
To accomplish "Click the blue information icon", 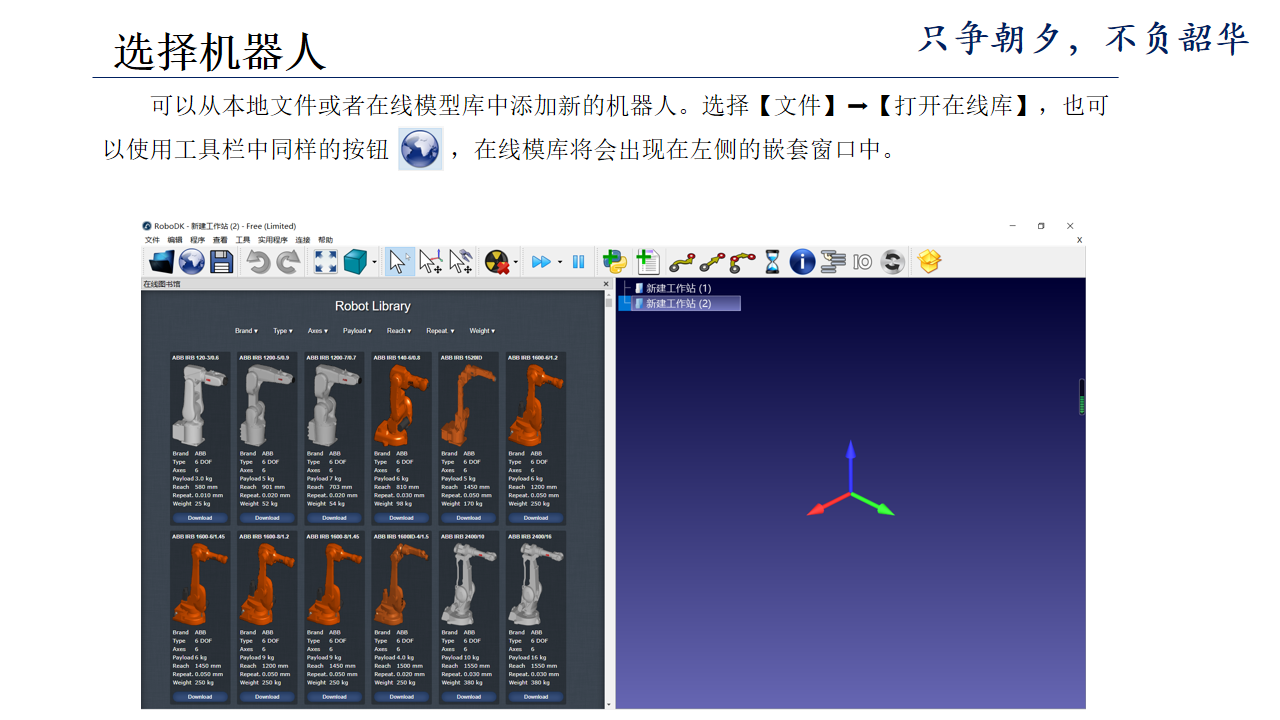I will coord(802,262).
